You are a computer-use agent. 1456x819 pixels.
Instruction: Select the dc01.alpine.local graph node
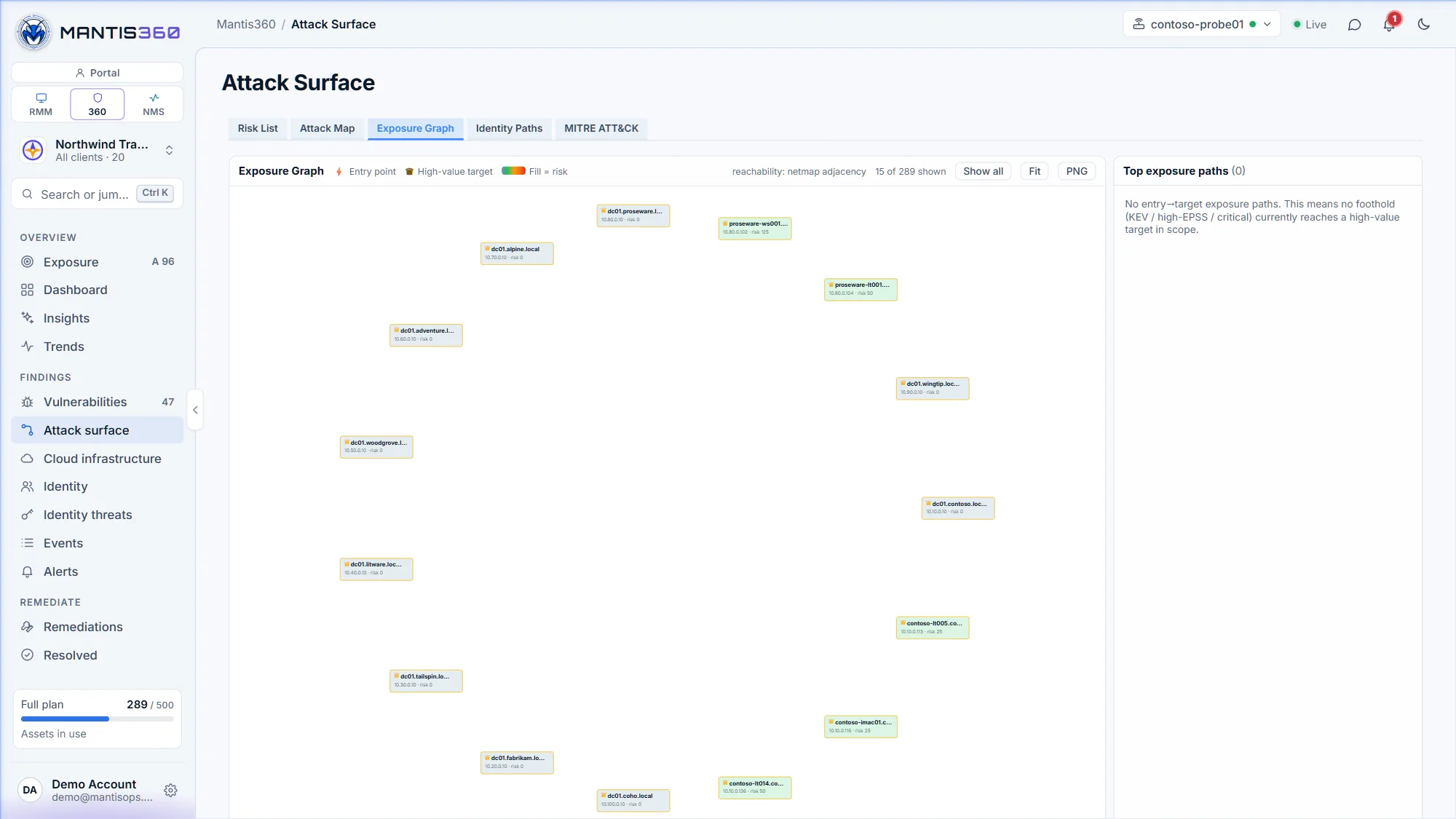click(517, 253)
